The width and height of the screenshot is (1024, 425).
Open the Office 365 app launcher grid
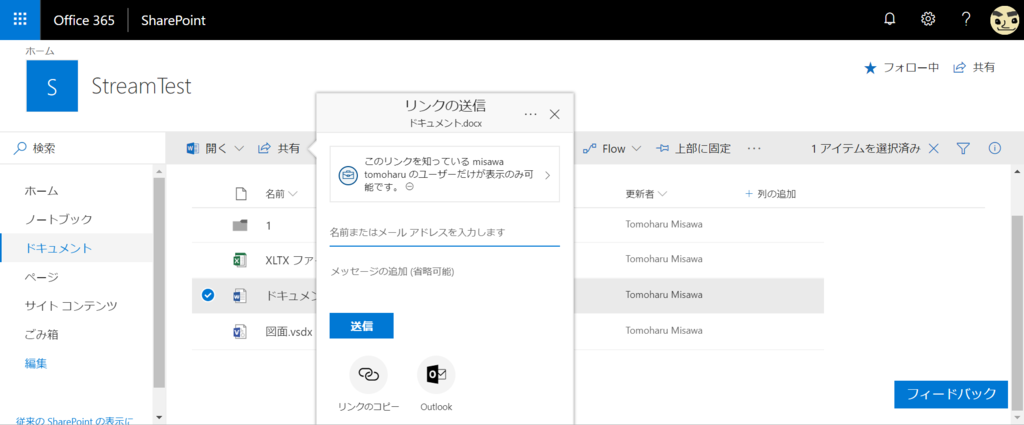click(x=20, y=20)
